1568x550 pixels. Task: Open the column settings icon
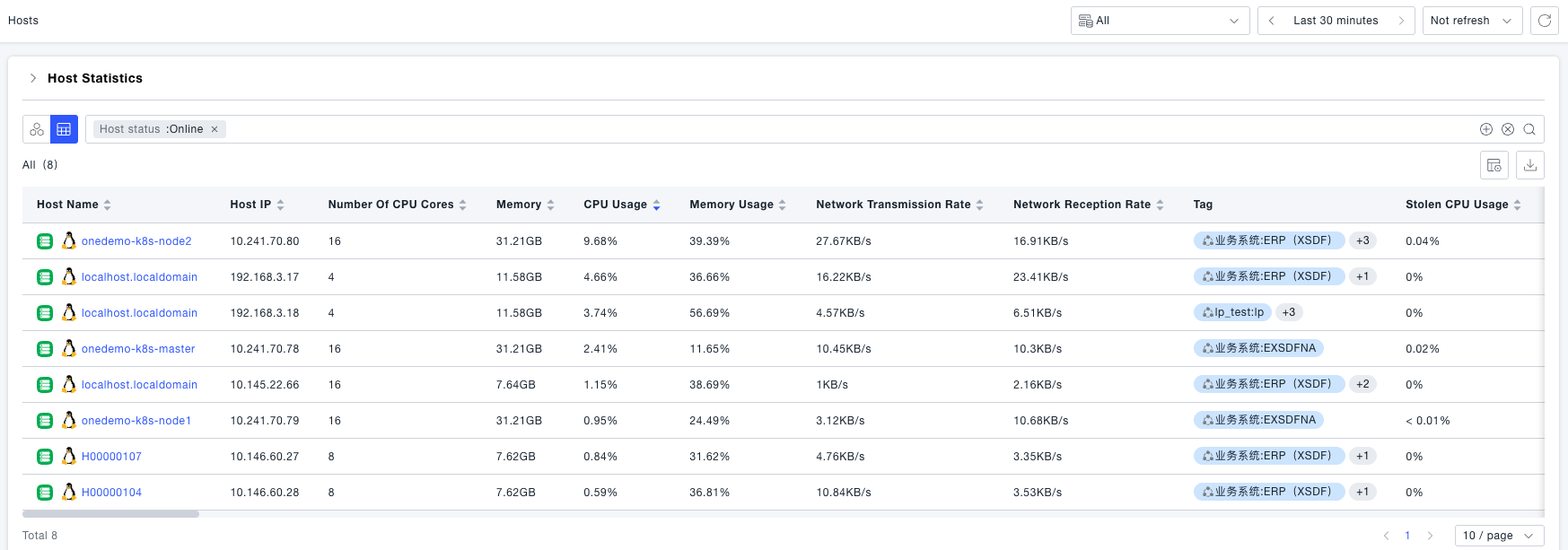pyautogui.click(x=1494, y=165)
